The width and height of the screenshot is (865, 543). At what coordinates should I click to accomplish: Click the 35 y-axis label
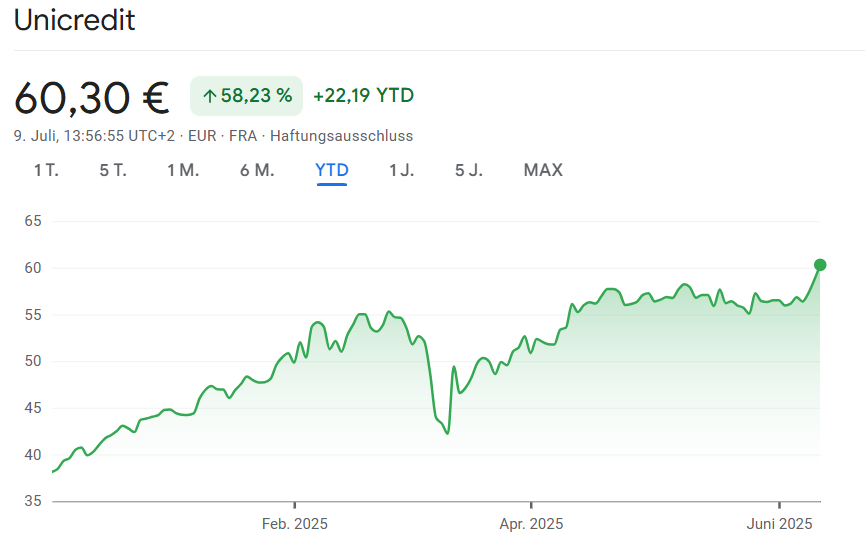click(x=33, y=501)
